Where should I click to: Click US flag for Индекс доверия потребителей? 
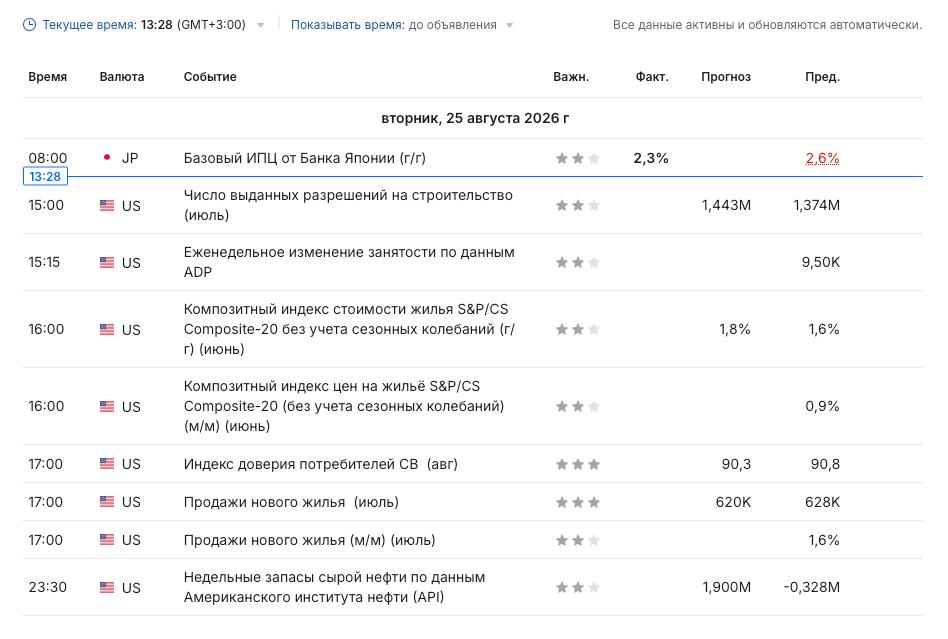(x=107, y=464)
